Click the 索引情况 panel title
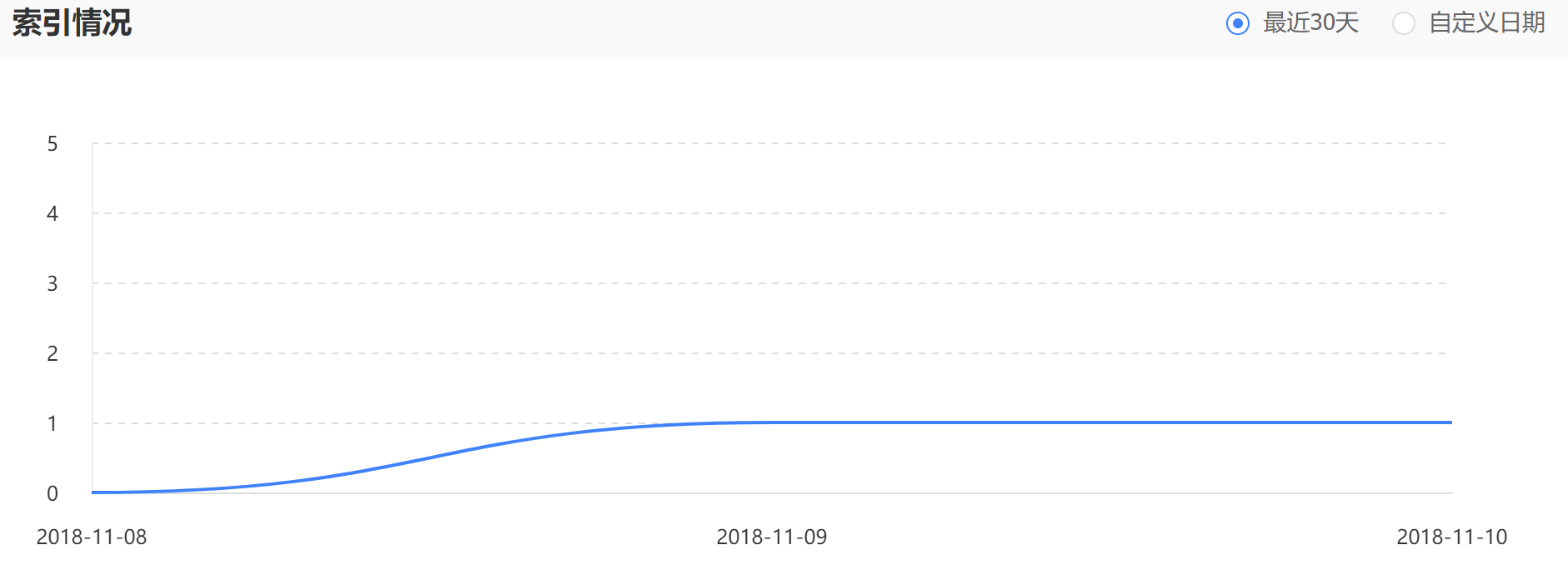 click(x=72, y=22)
